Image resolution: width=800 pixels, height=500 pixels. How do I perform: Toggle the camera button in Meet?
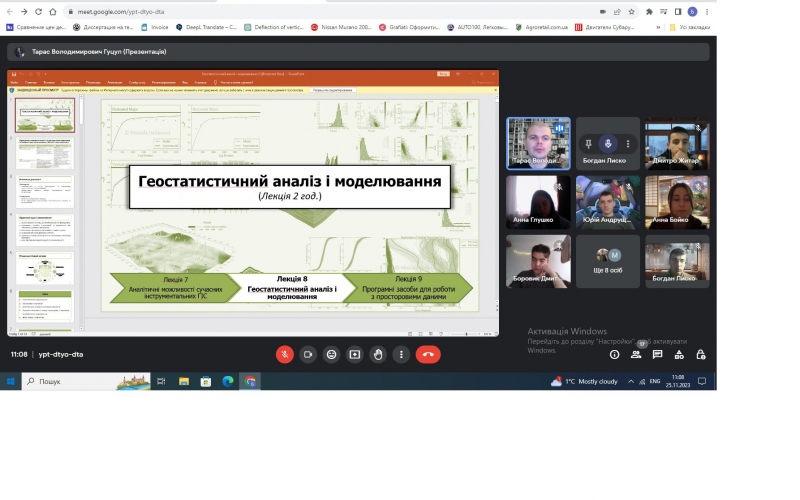point(308,355)
